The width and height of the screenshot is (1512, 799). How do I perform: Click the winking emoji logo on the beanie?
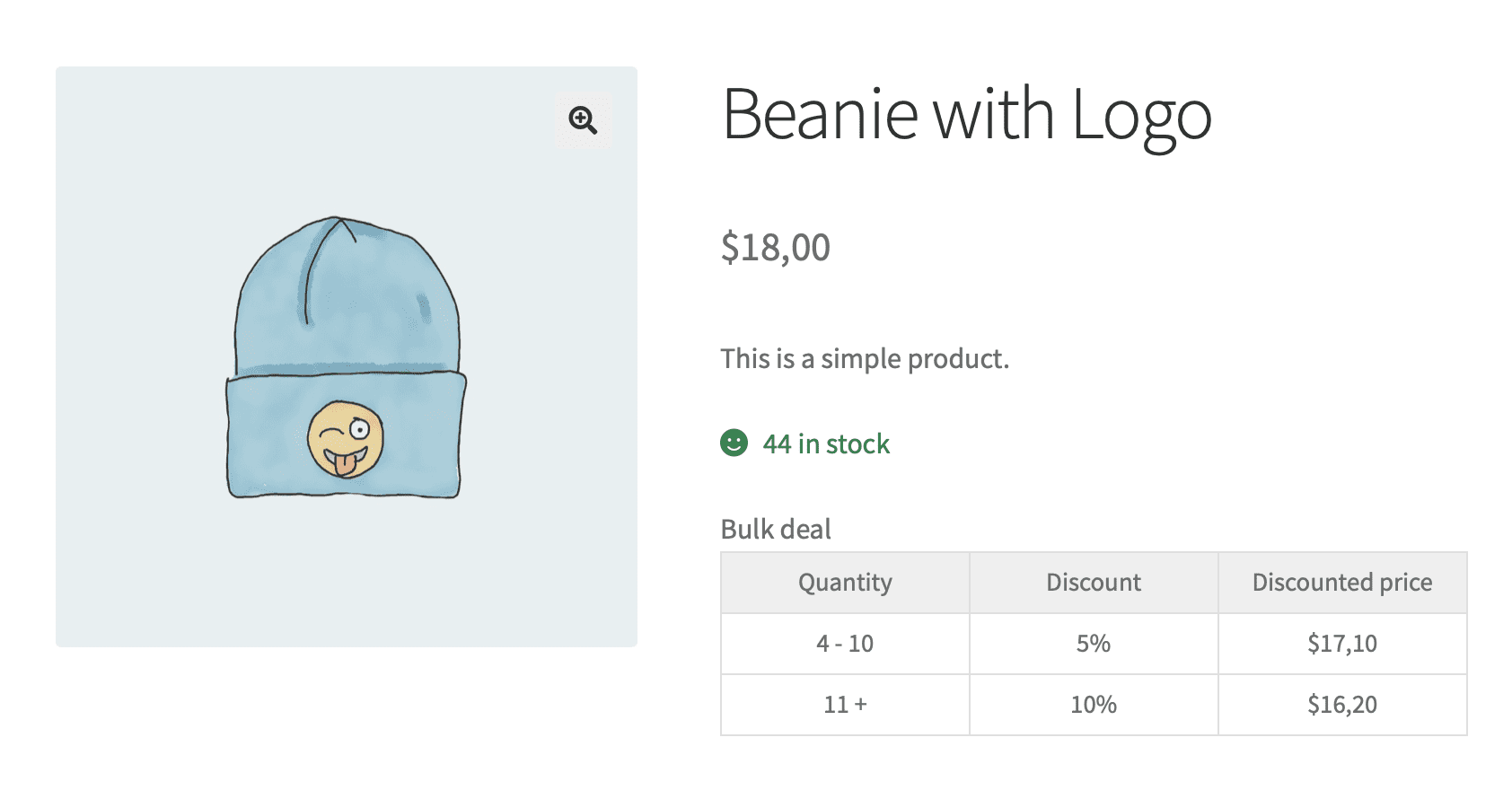(346, 439)
